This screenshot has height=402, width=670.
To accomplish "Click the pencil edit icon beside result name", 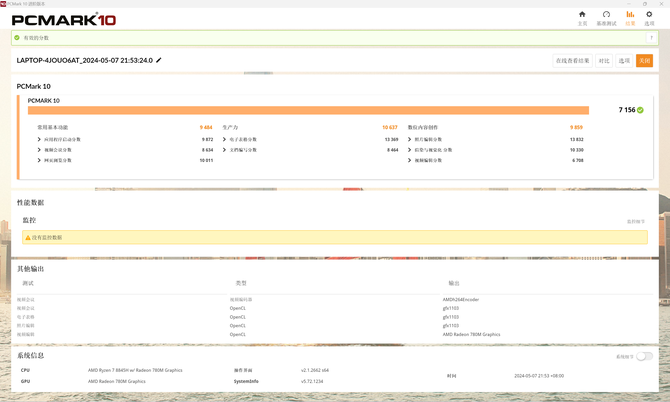I will click(x=159, y=60).
